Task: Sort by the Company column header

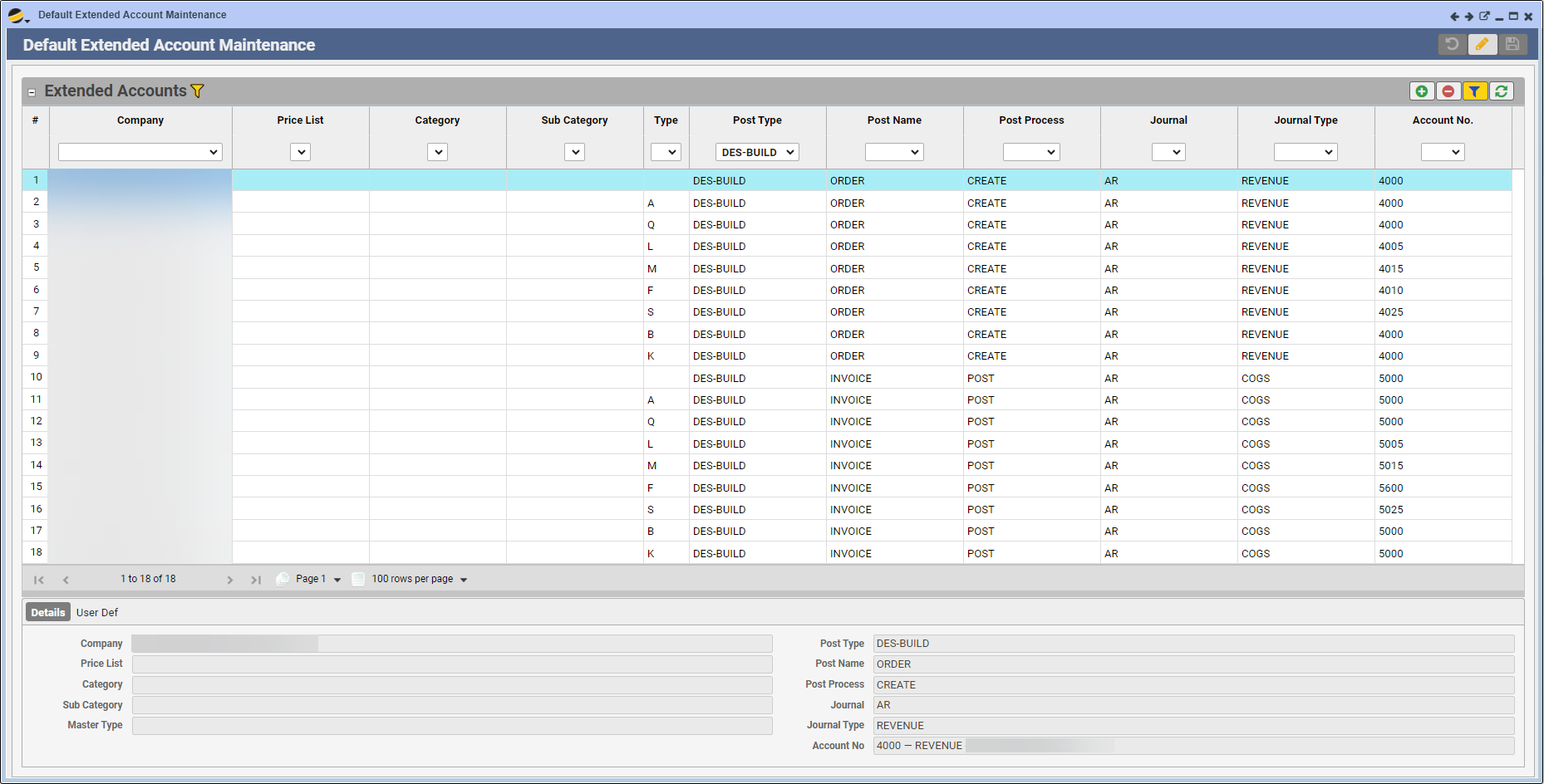Action: [x=140, y=120]
